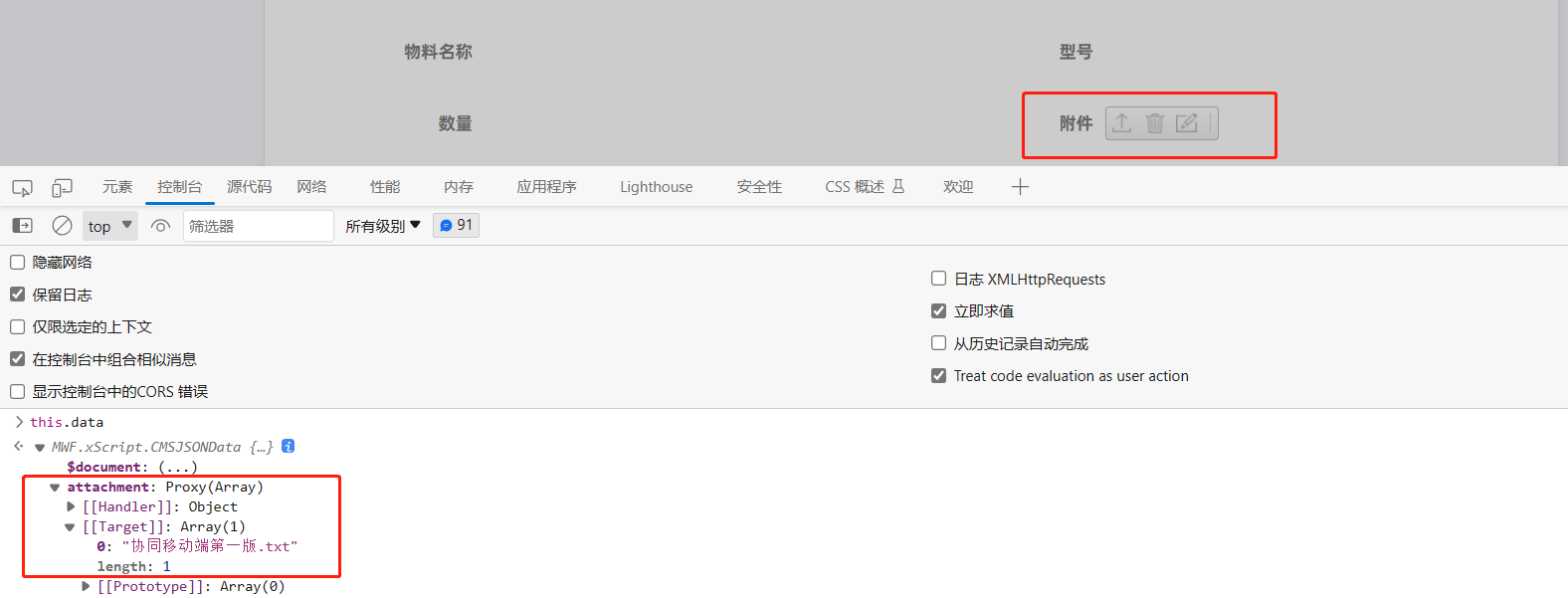Switch to the 应用程序 tab

click(546, 187)
